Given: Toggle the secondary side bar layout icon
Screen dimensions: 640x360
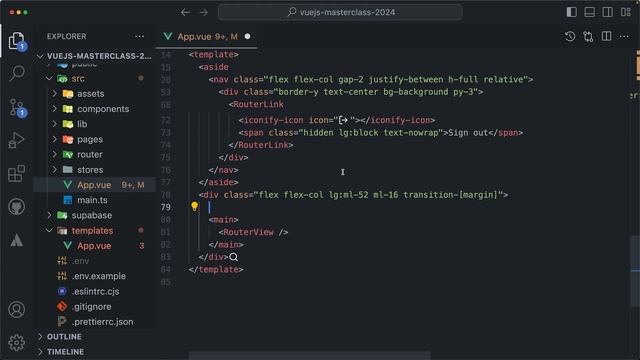Looking at the screenshot, I should click(607, 12).
